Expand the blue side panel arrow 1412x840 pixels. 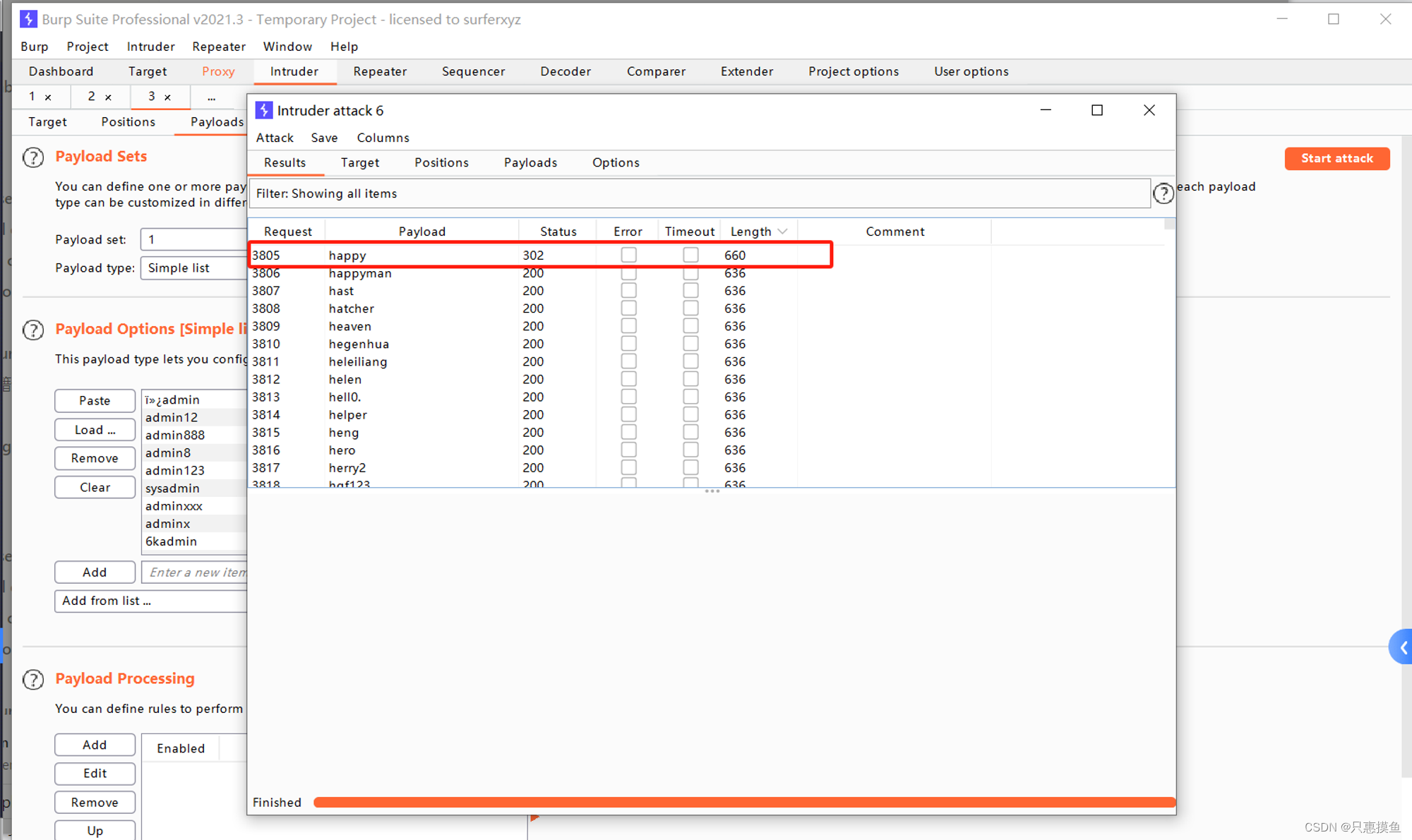[1402, 647]
